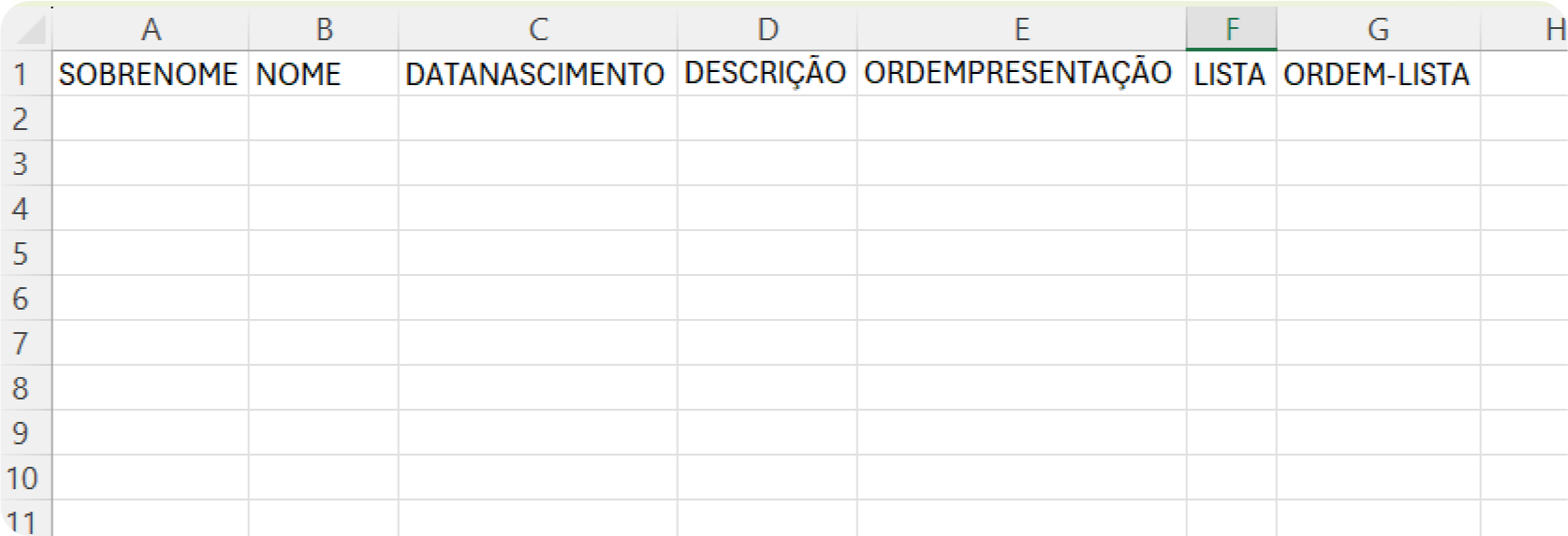The height and width of the screenshot is (536, 1568).
Task: Select column B header
Action: click(324, 29)
